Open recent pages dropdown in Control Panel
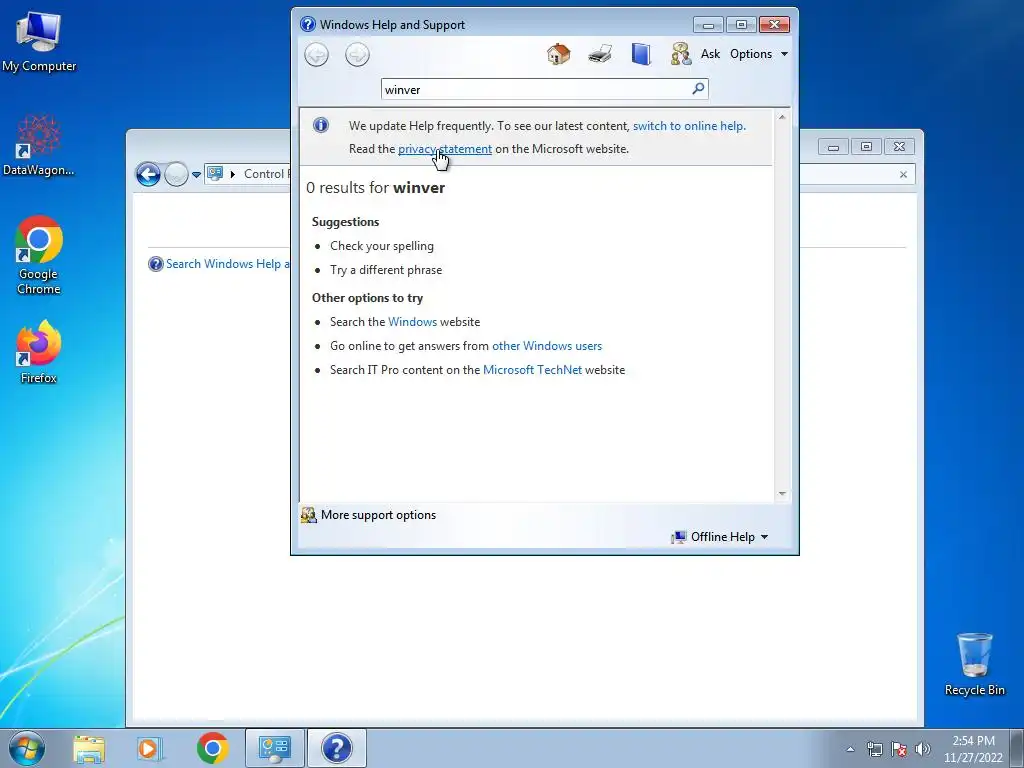Viewport: 1024px width, 768px height. (196, 174)
